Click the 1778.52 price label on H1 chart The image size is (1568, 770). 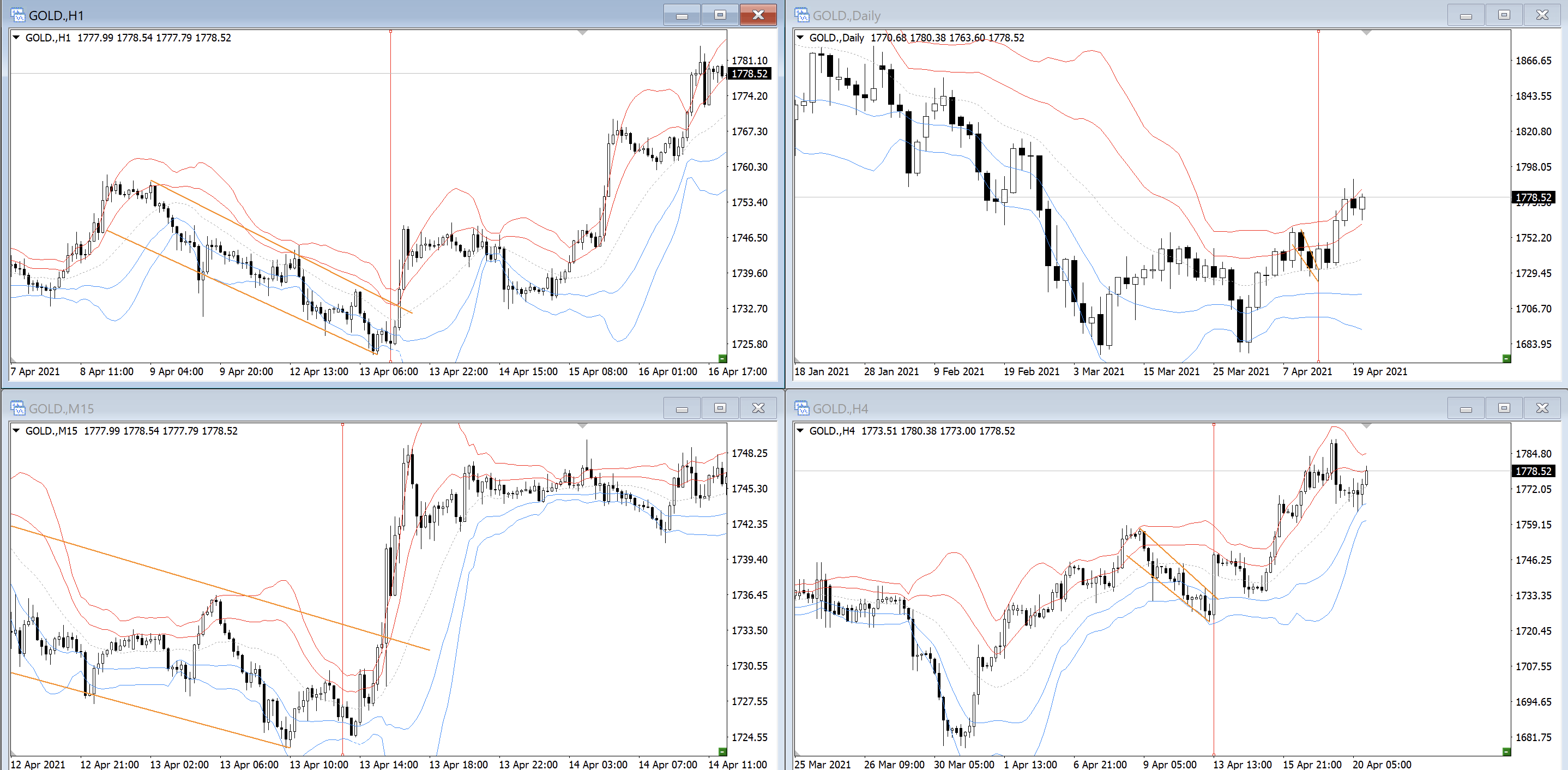tap(749, 74)
